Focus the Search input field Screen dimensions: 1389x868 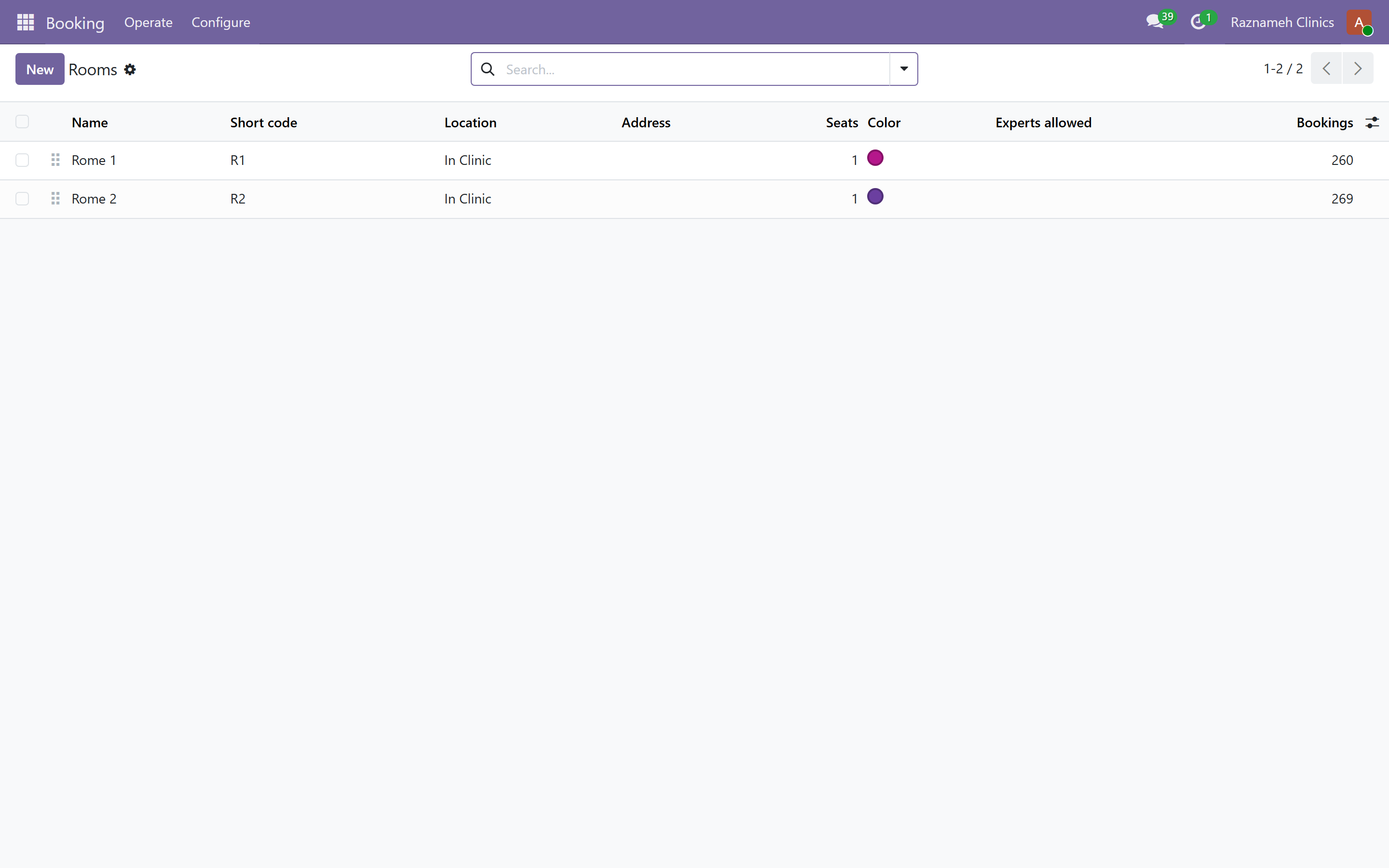[694, 69]
